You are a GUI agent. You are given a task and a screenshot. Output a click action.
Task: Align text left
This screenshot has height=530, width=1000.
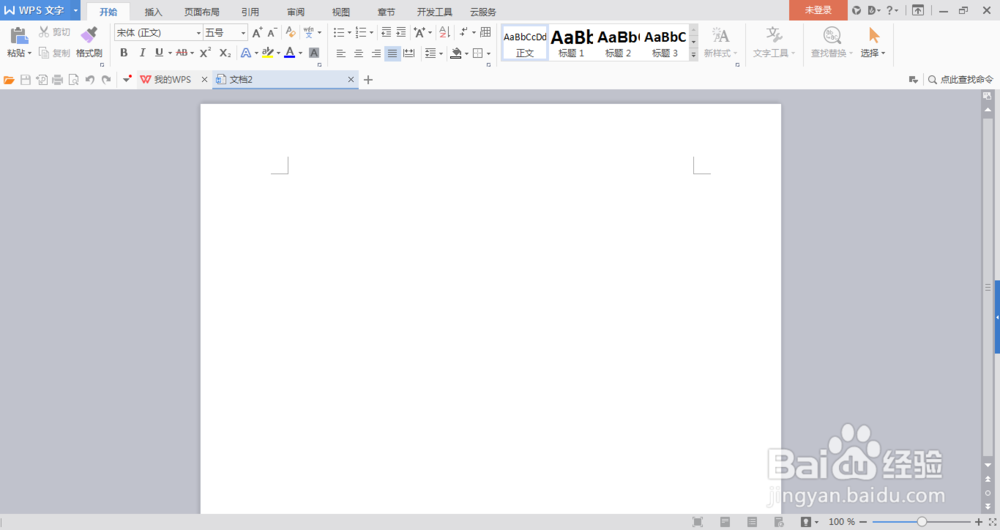341,54
